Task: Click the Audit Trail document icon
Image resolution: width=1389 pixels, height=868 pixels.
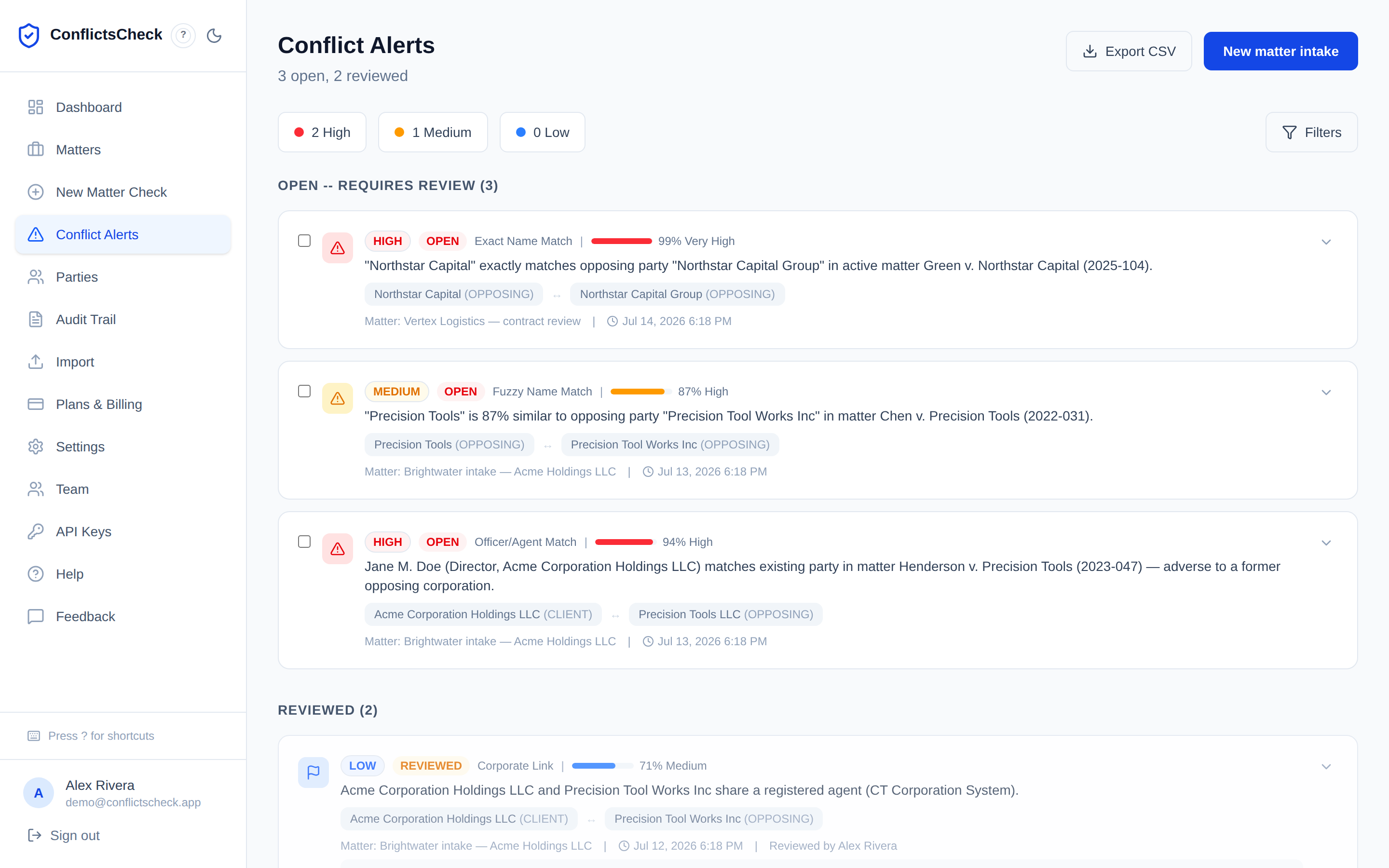Action: coord(36,320)
